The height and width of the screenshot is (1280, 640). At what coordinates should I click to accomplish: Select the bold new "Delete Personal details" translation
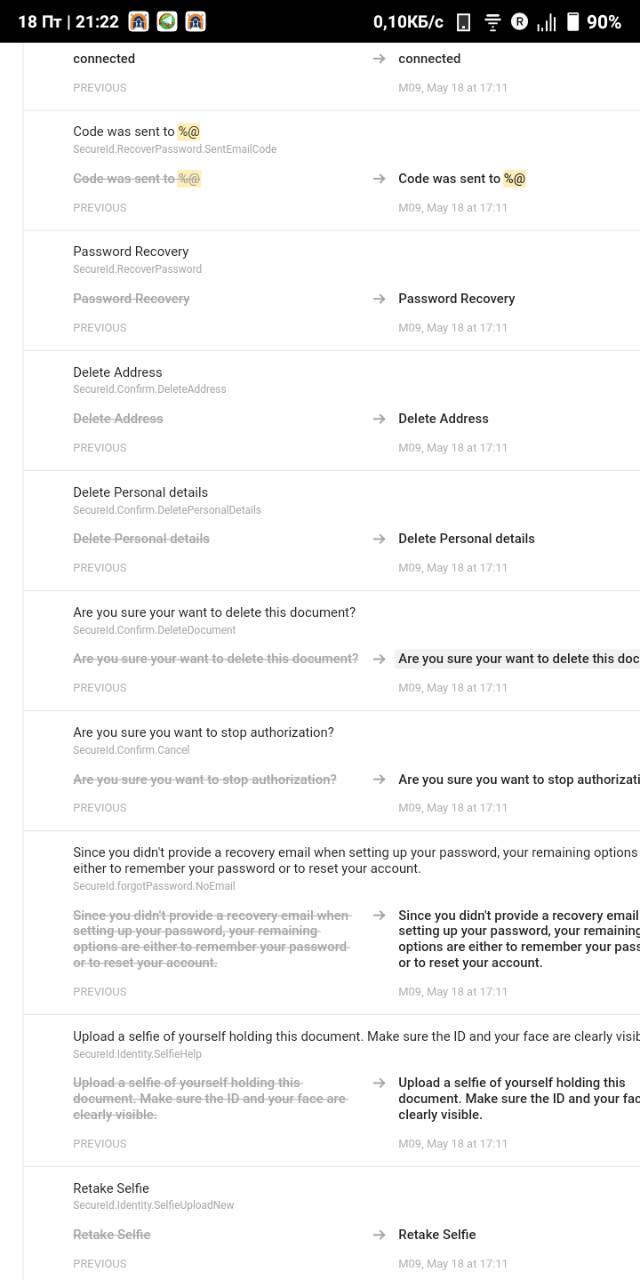[466, 538]
